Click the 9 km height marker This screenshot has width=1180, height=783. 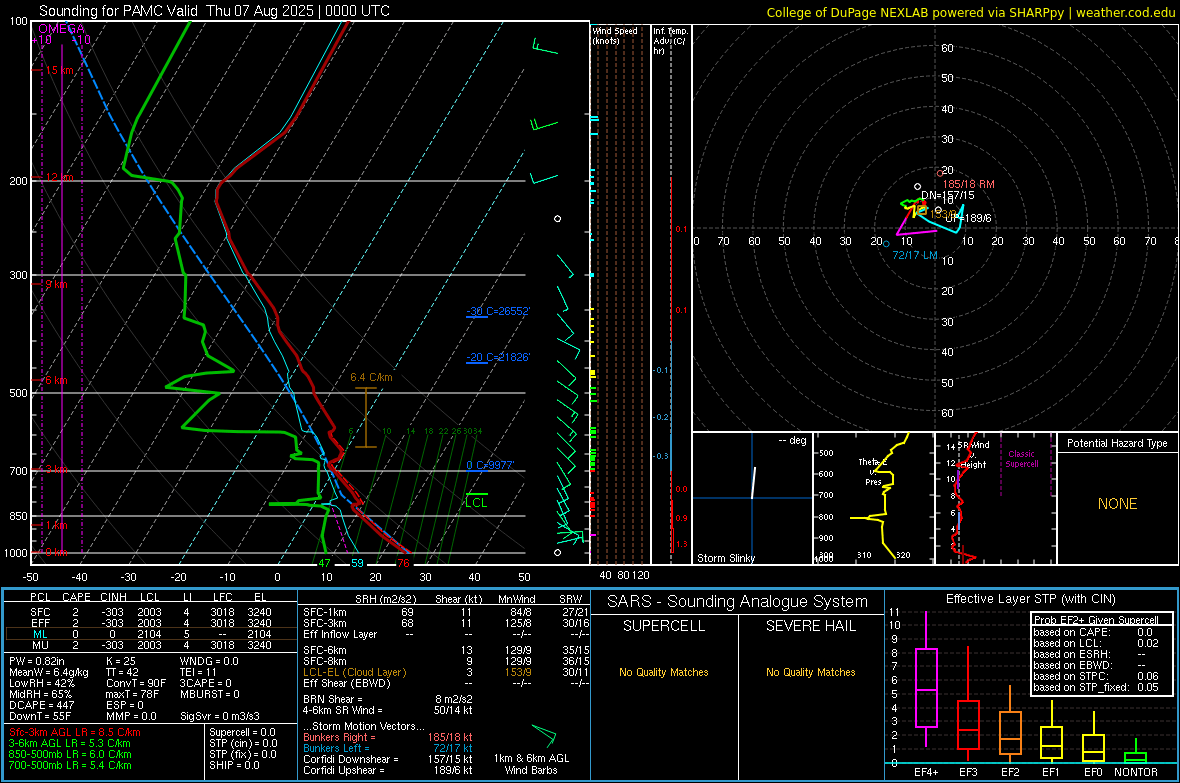[56, 284]
